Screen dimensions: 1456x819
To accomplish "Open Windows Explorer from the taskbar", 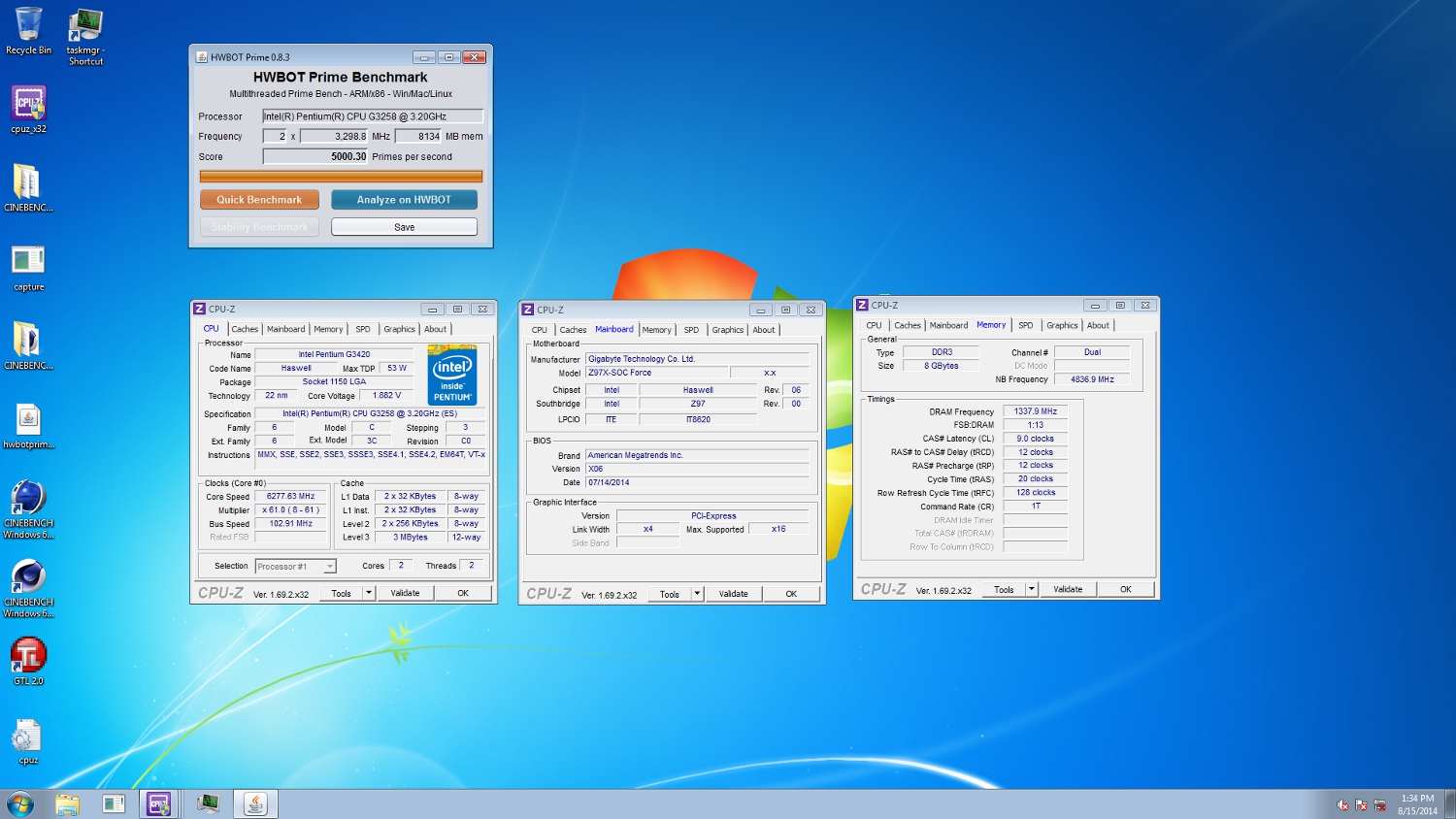I will tap(67, 803).
